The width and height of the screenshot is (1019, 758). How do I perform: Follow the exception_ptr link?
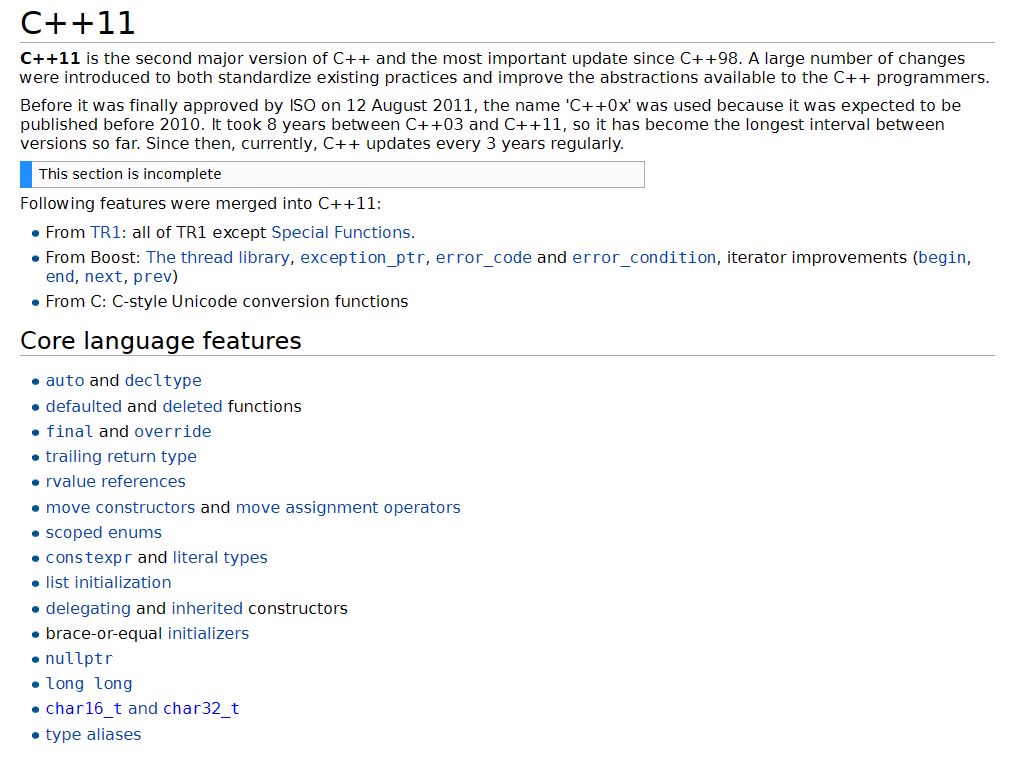tap(362, 258)
